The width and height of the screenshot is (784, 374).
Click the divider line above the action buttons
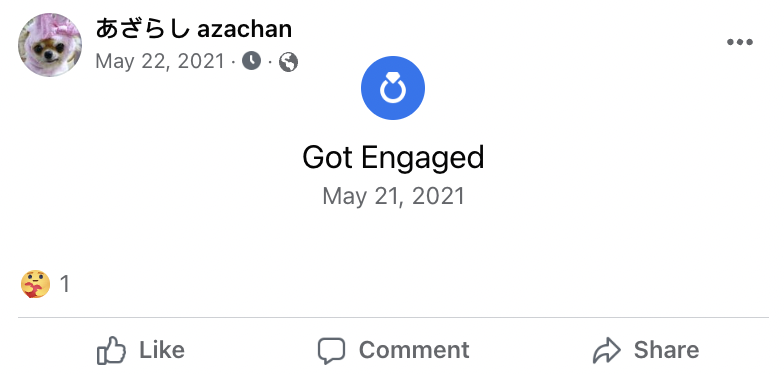coord(393,318)
